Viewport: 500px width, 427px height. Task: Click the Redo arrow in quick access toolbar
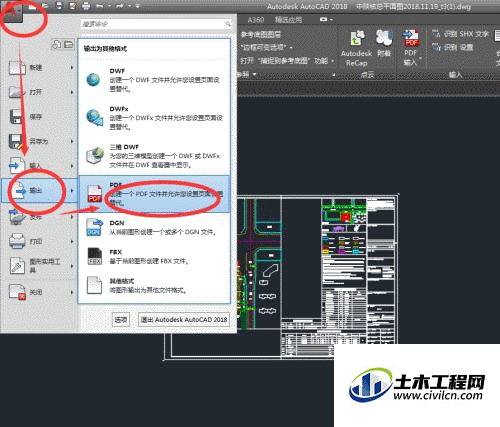click(x=121, y=6)
